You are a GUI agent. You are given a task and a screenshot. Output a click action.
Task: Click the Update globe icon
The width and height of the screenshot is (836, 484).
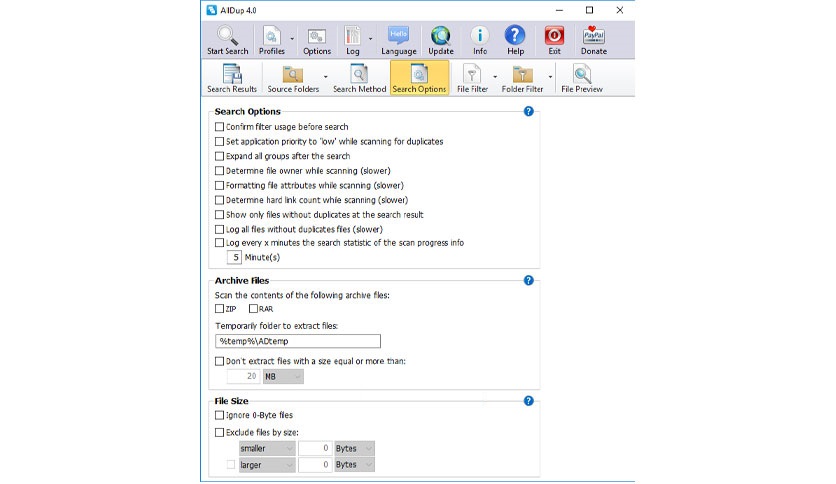click(440, 36)
